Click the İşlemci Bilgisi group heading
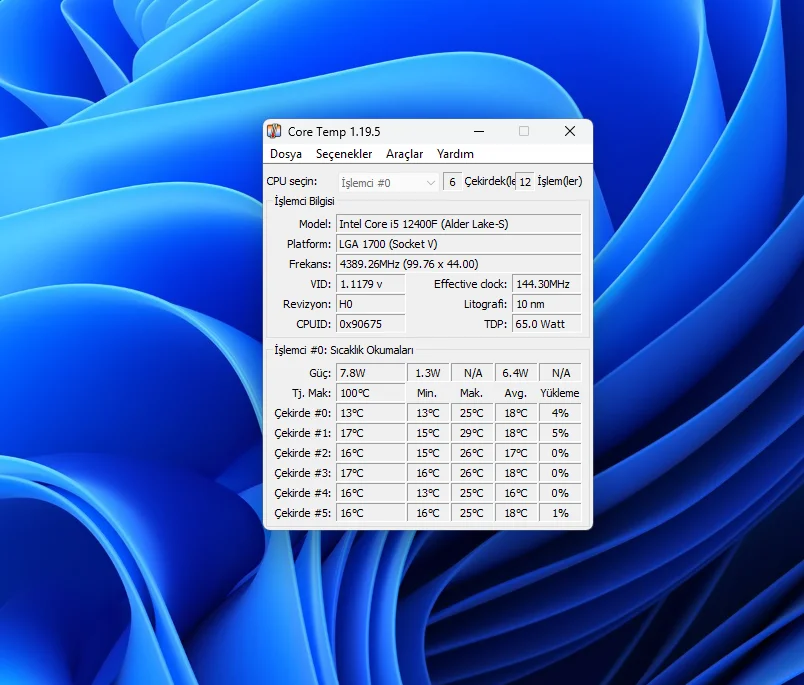Screen dimensions: 804x685 304,201
